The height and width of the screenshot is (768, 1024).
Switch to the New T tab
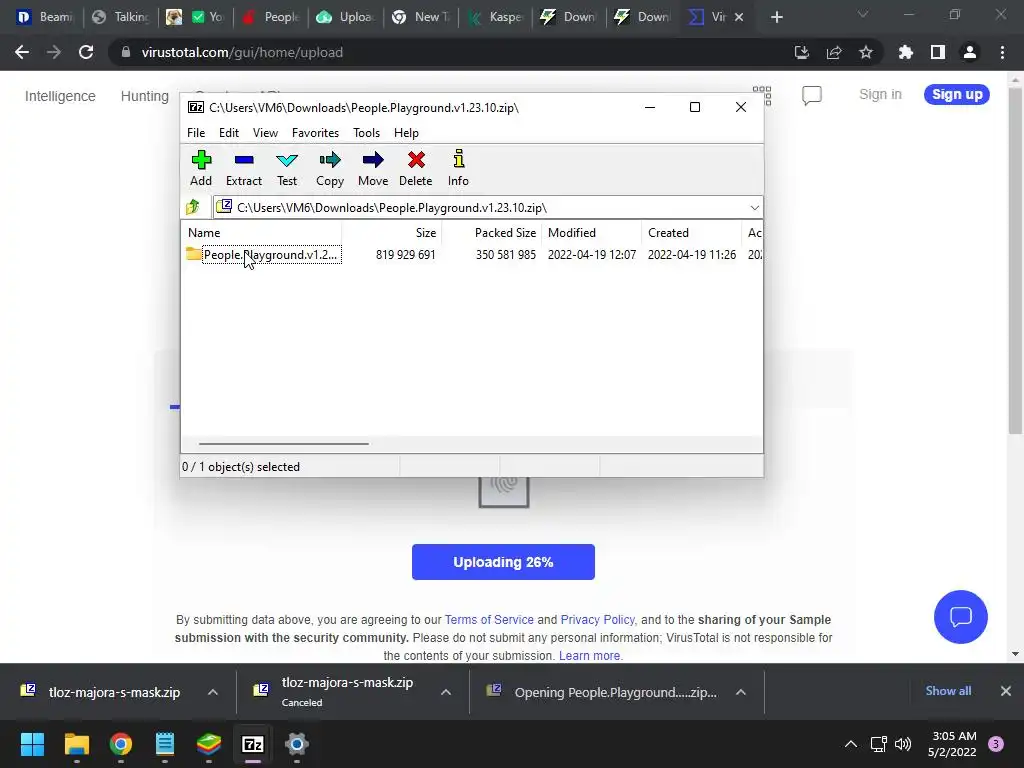click(421, 17)
